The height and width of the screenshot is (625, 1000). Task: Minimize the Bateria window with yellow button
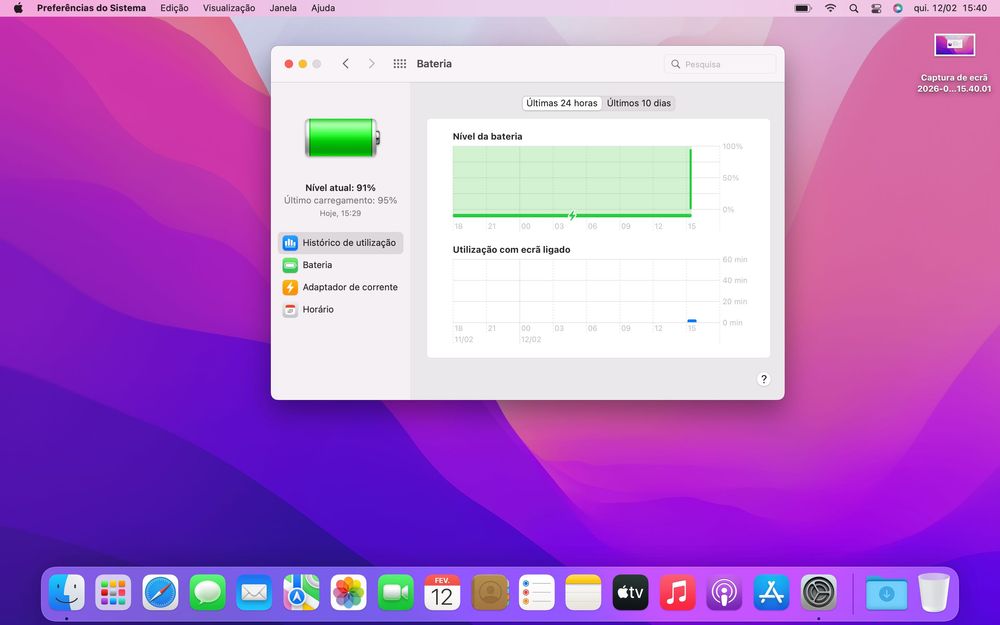303,64
